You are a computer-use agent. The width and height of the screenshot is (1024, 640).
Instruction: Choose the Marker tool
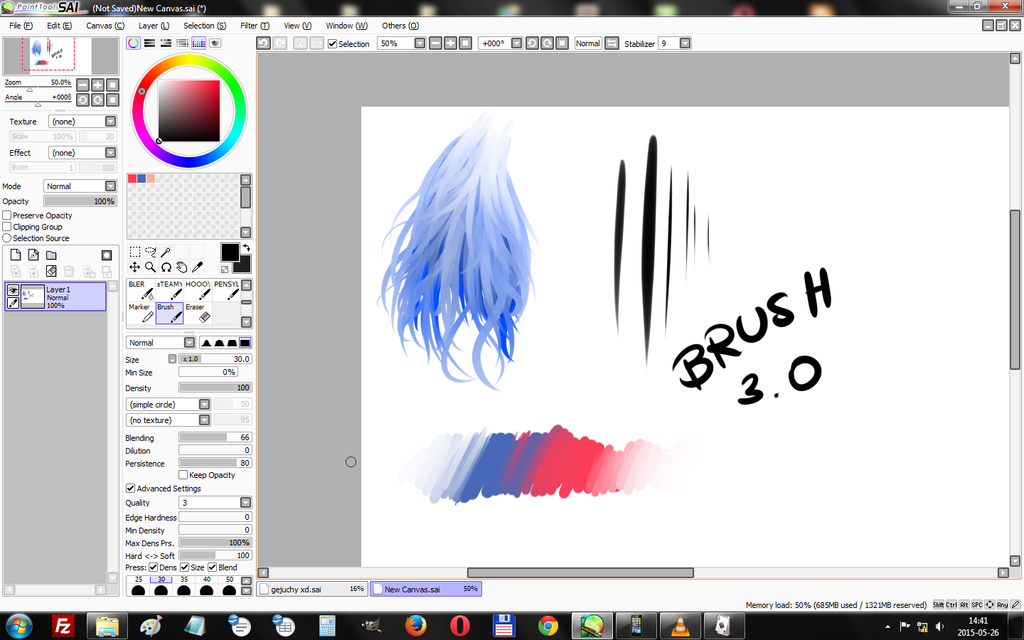[141, 313]
